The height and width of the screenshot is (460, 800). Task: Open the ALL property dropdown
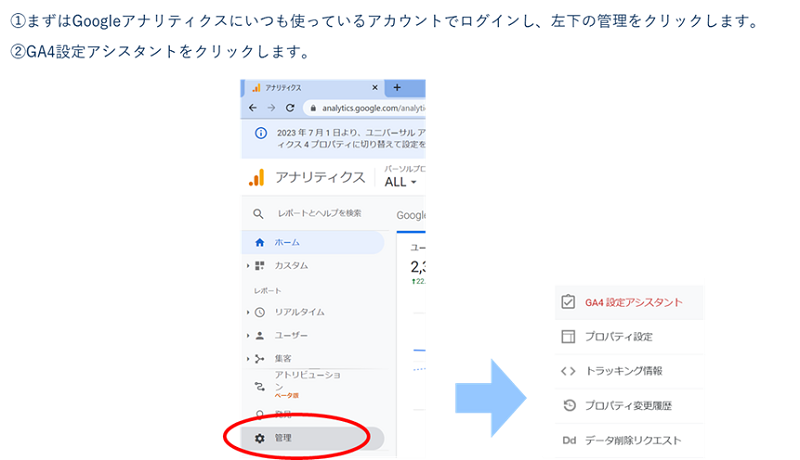(401, 182)
